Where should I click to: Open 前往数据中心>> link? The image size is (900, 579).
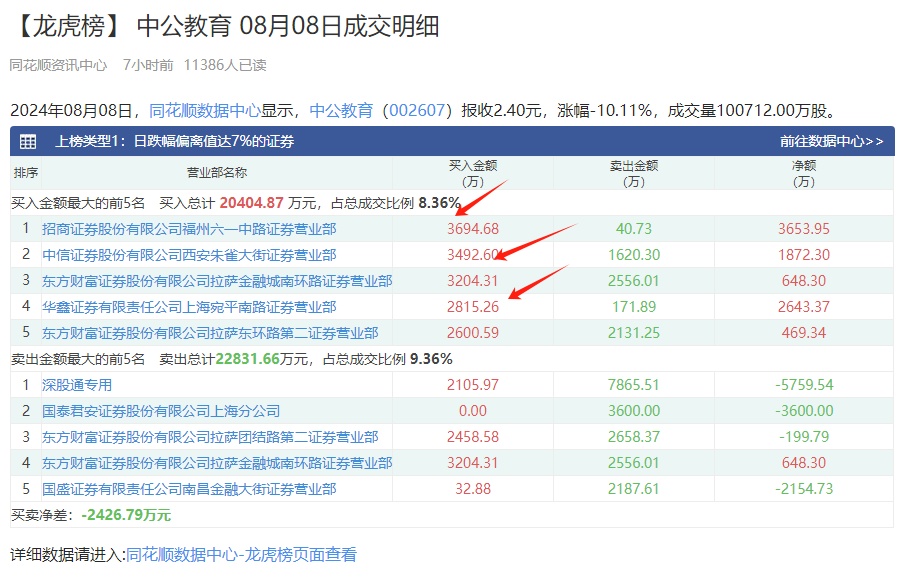[831, 141]
